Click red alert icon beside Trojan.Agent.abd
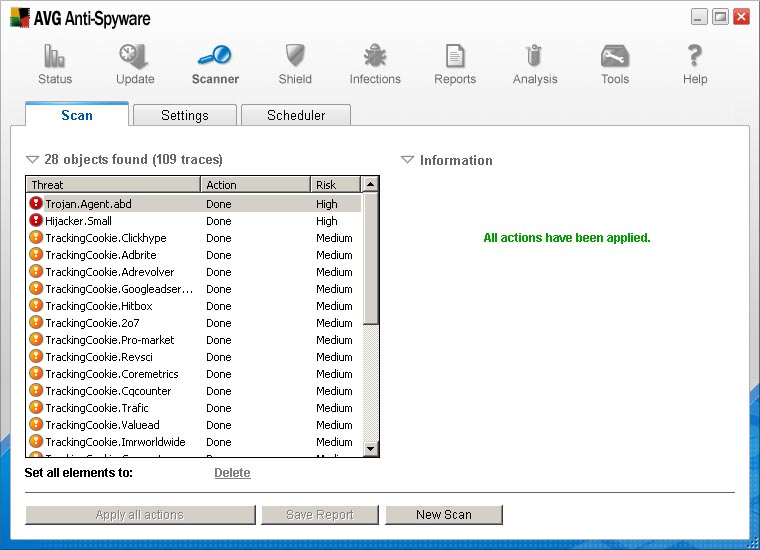The image size is (760, 550). coord(36,203)
